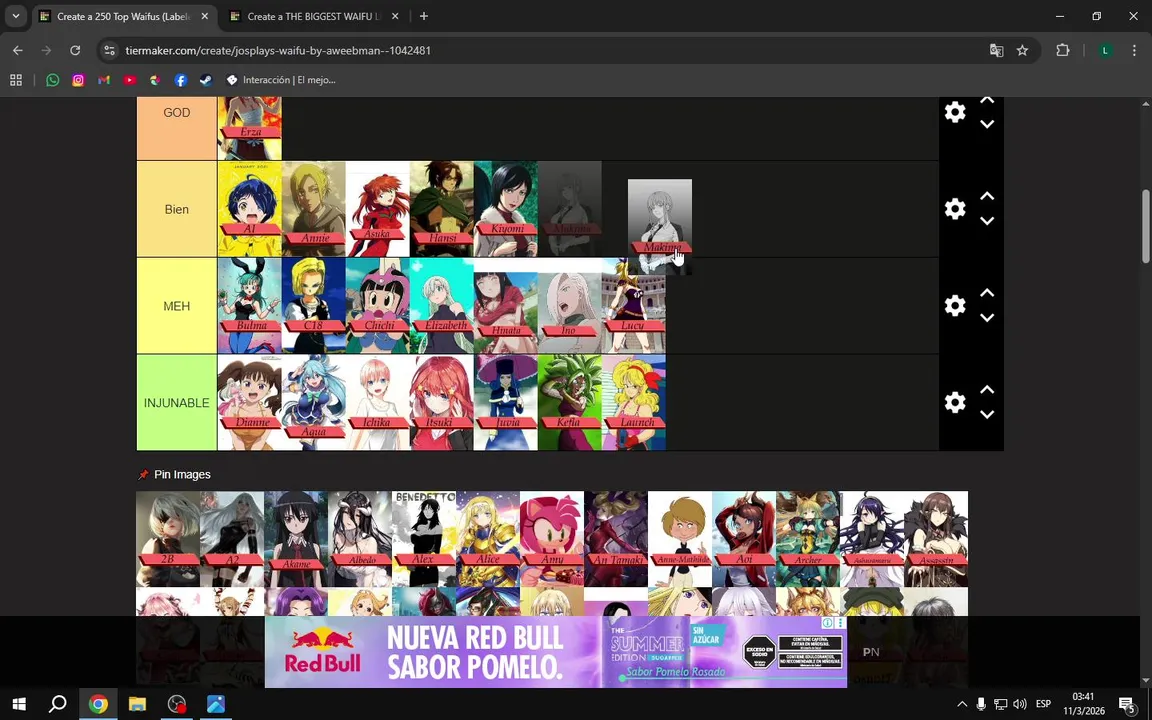Select C18 image in MEH tier

[x=314, y=306]
